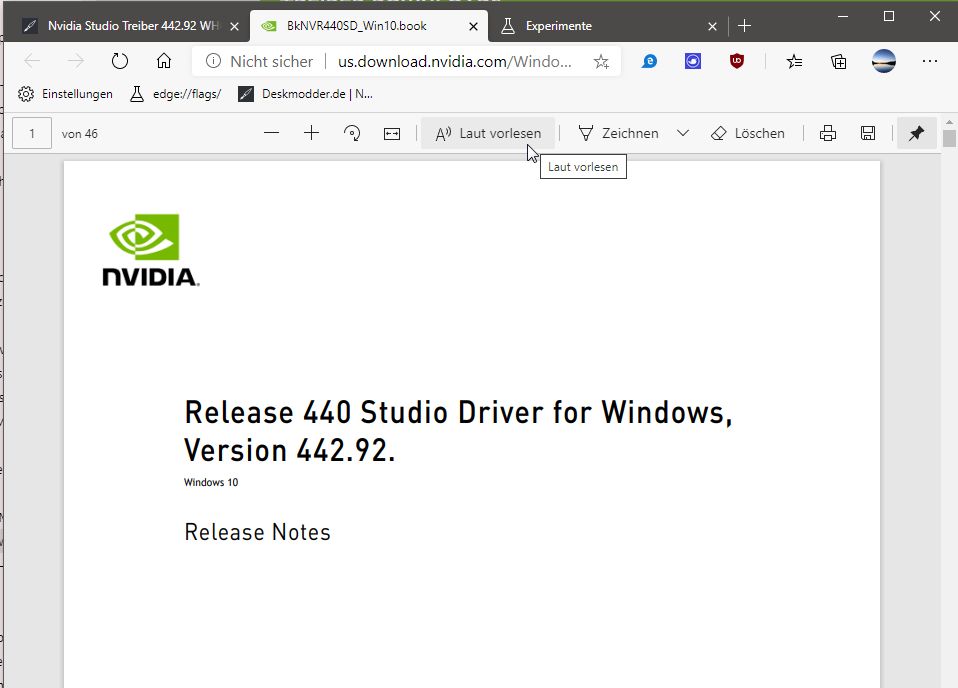The image size is (958, 688).
Task: Reload the current page
Action: [x=120, y=61]
